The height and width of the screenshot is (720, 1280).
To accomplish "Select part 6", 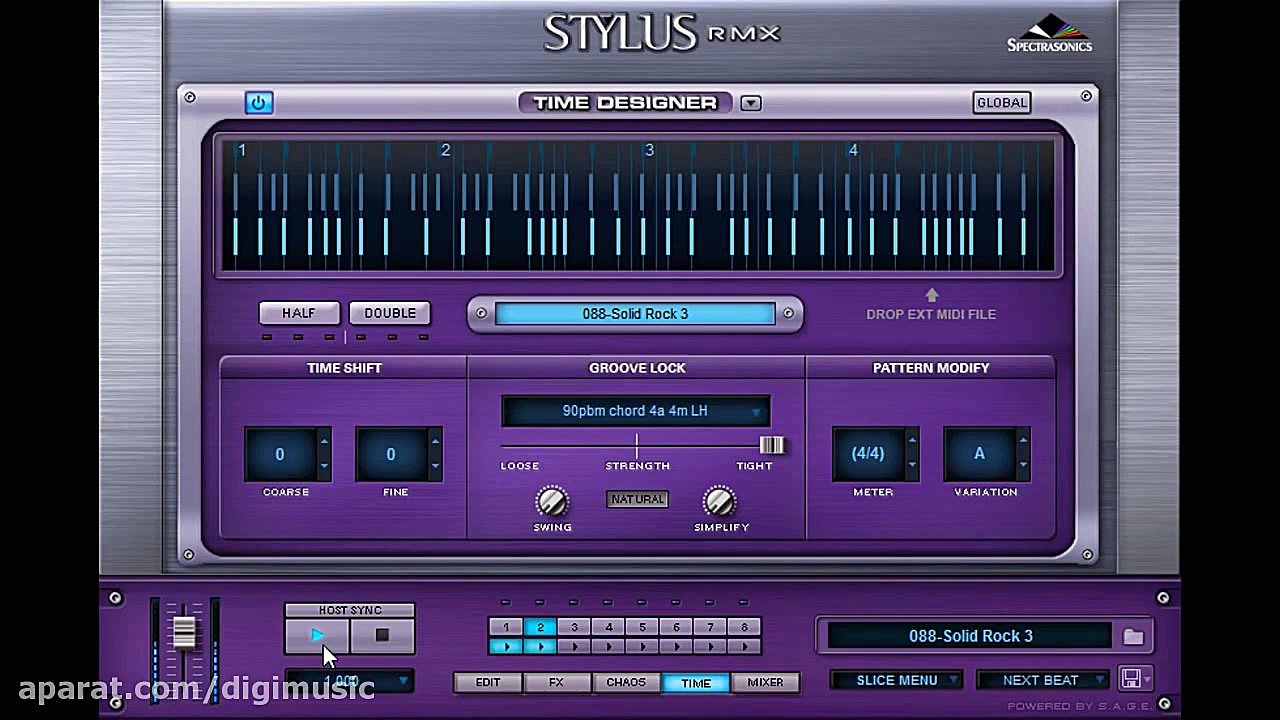I will pyautogui.click(x=676, y=627).
